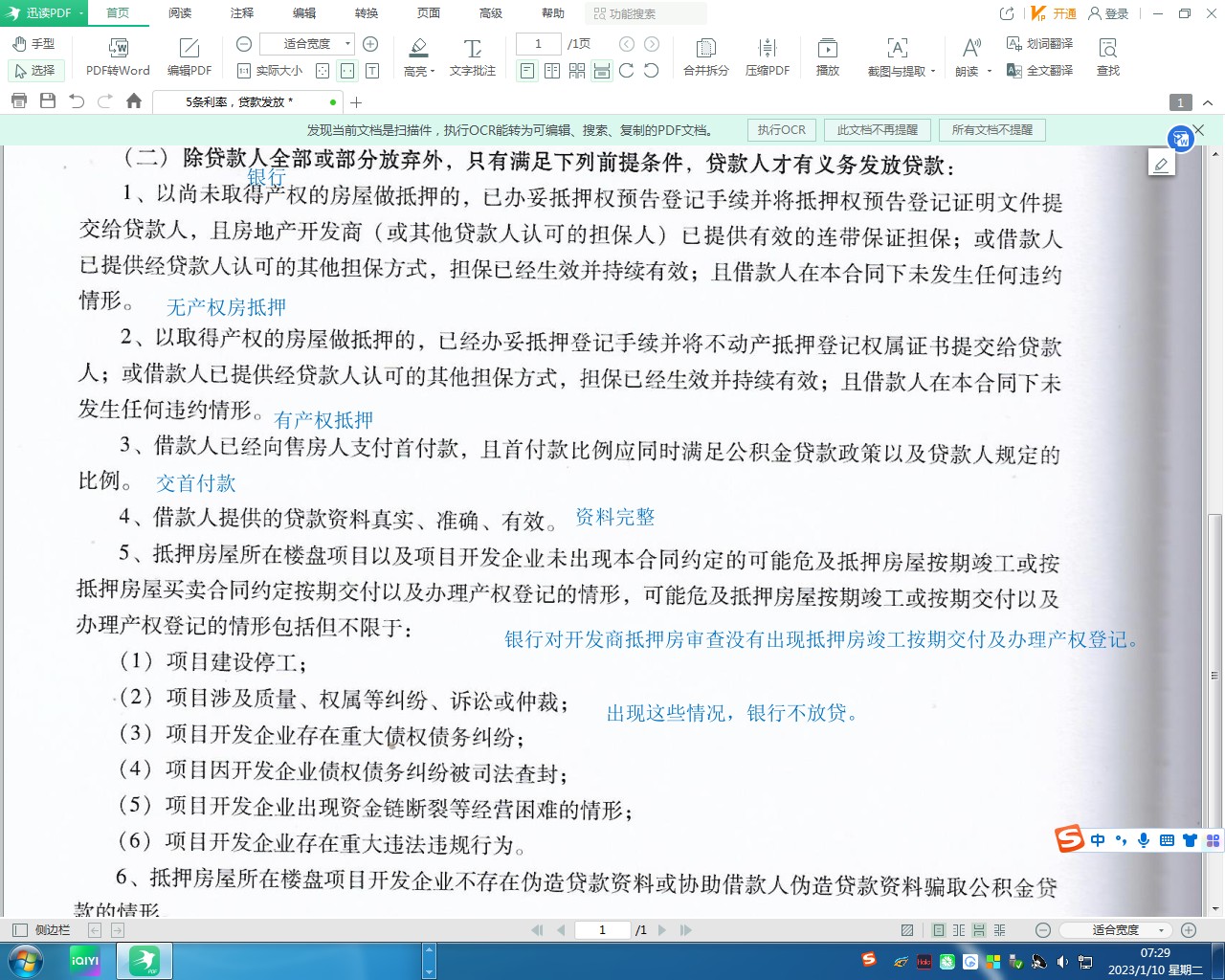Click the print icon in quick toolbar

click(x=19, y=101)
